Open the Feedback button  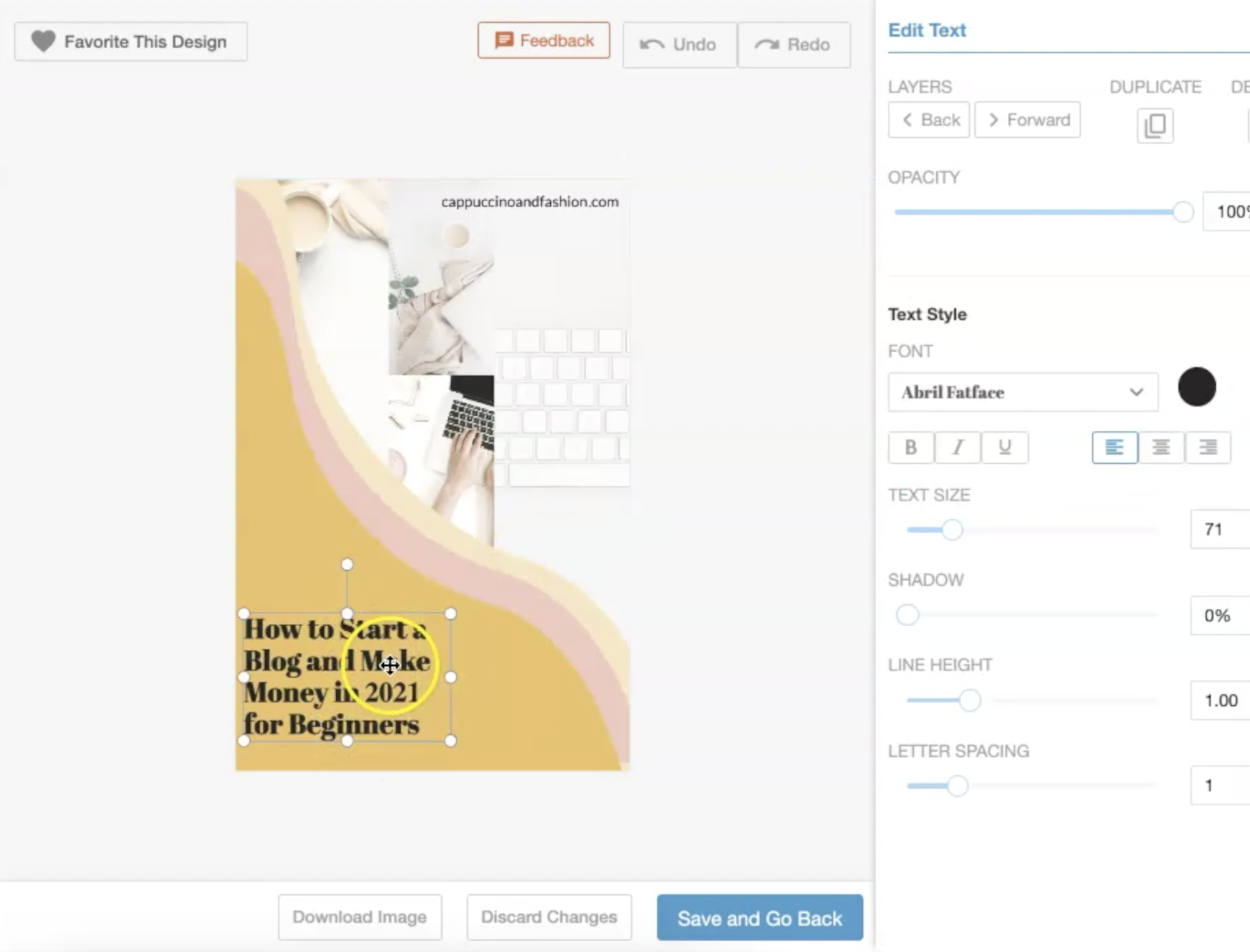(x=544, y=40)
